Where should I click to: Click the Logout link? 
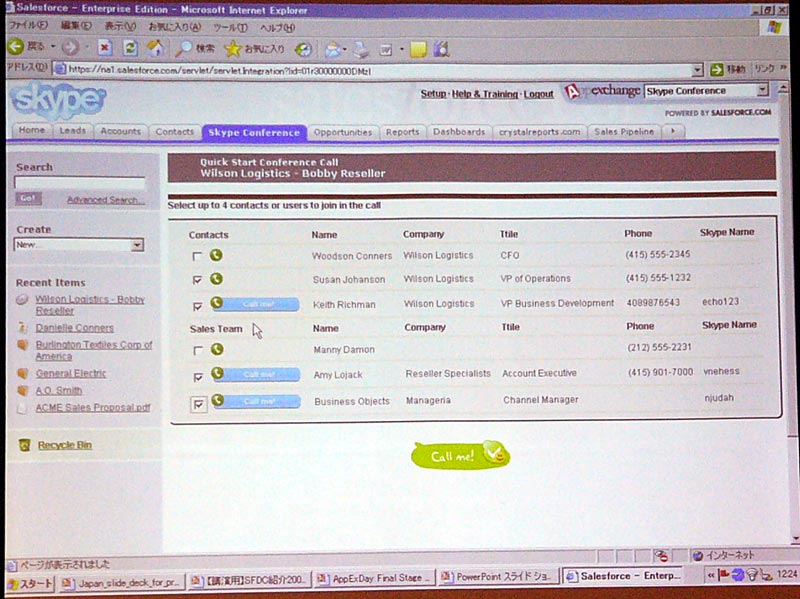tap(538, 94)
